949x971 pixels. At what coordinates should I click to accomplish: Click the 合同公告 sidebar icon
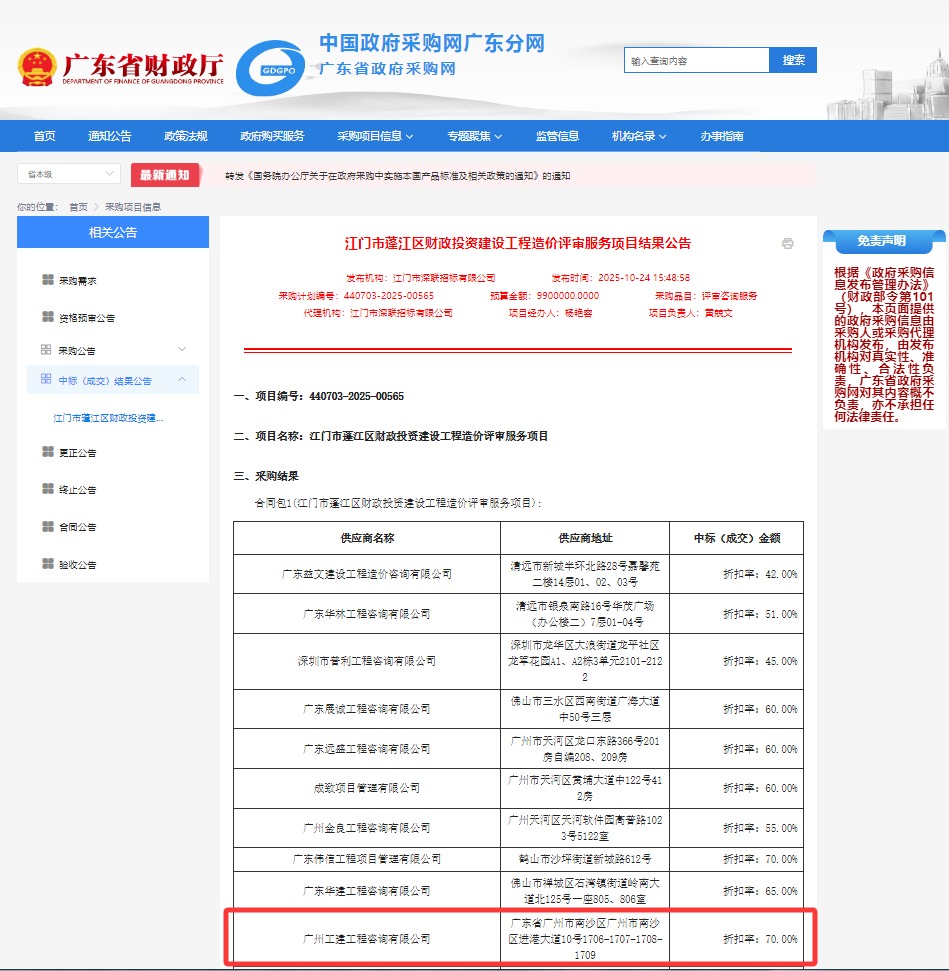point(47,526)
